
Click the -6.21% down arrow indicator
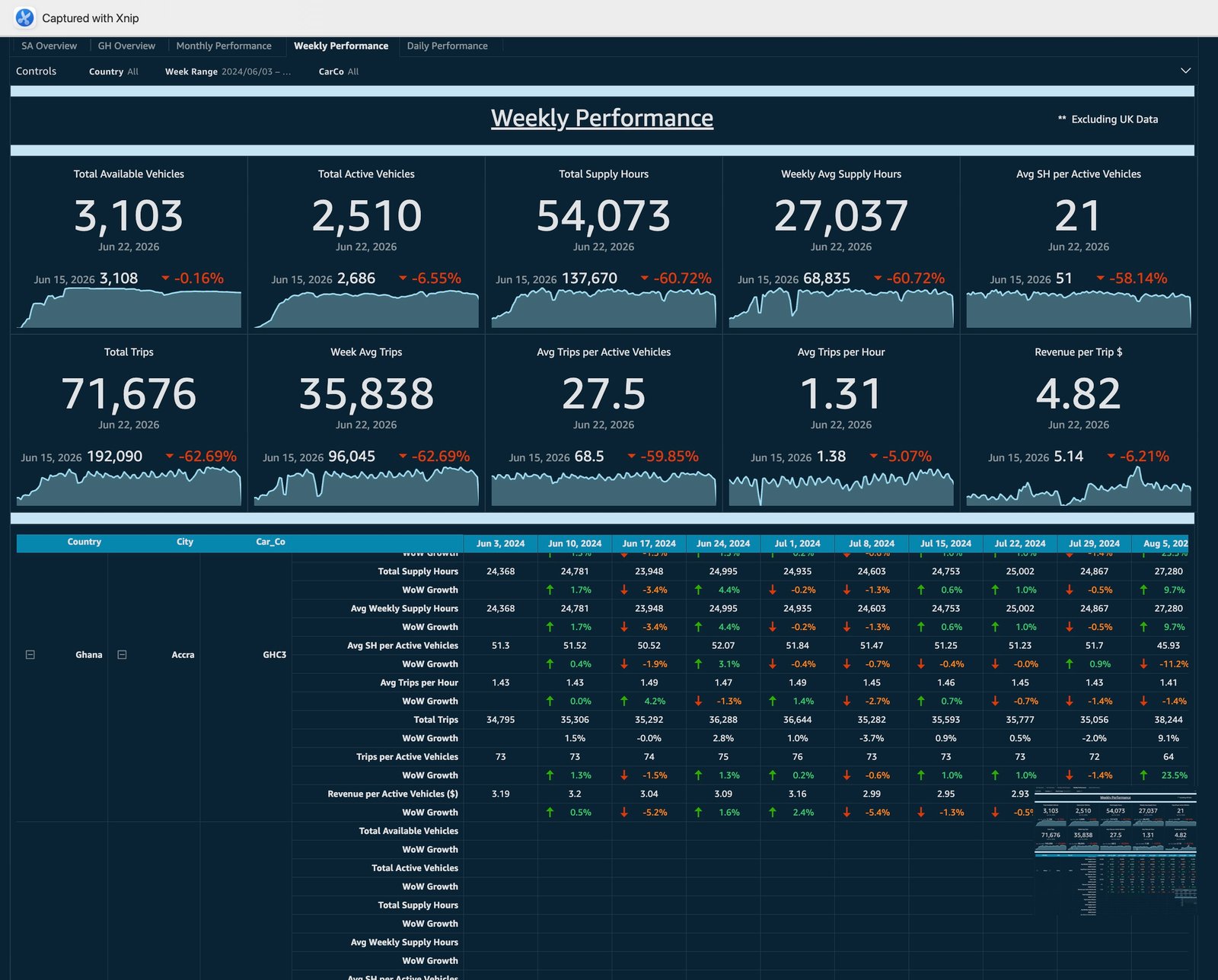point(1111,457)
